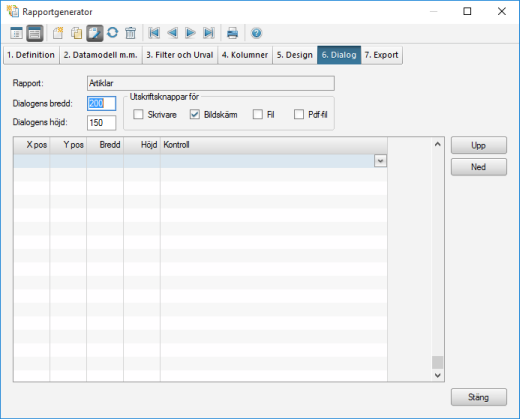Uncheck the Bildskärm checkbox
Screen dimensions: 520x419
click(x=194, y=114)
